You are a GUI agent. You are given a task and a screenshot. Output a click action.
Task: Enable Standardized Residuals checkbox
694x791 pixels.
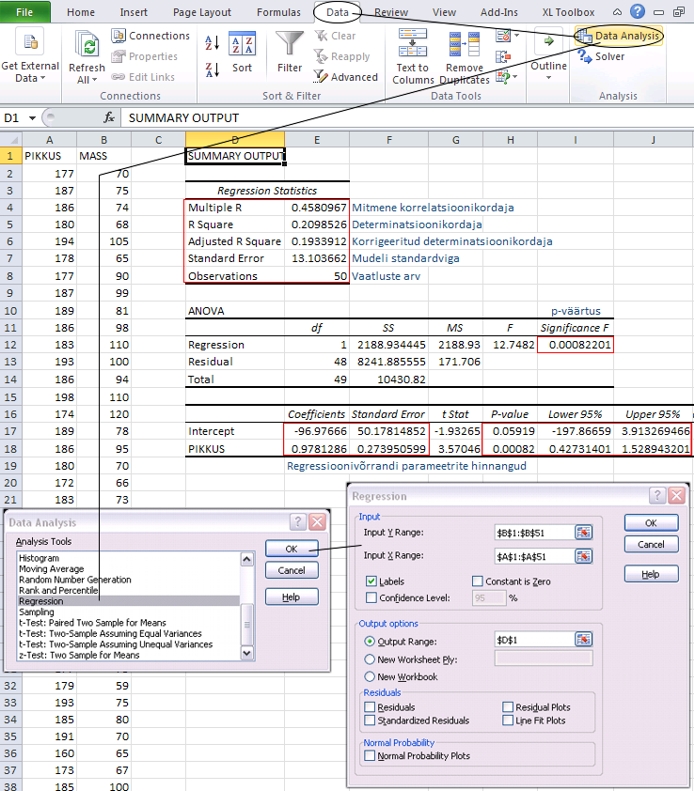click(x=370, y=720)
